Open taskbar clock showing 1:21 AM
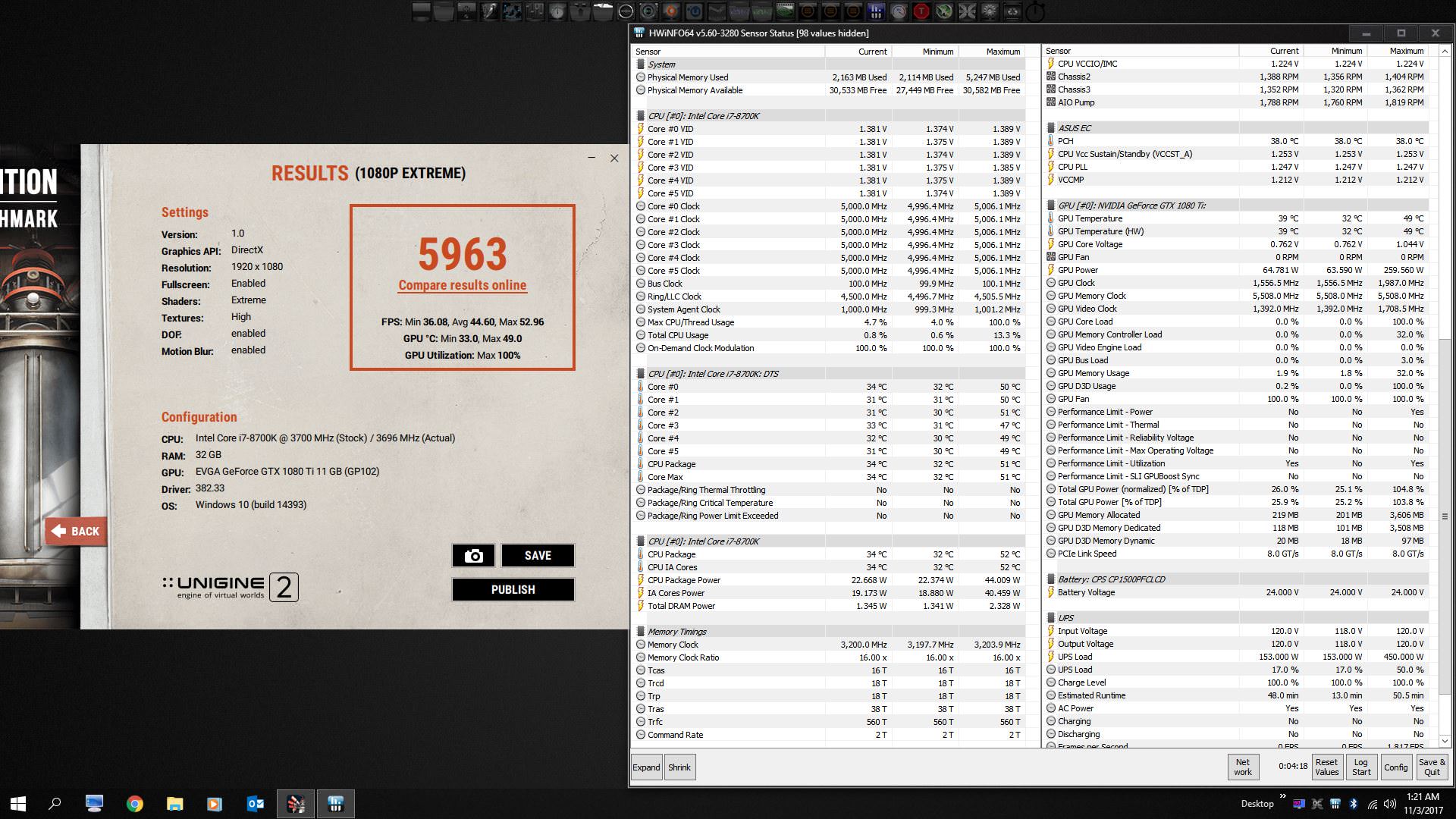The height and width of the screenshot is (819, 1456). (x=1423, y=804)
